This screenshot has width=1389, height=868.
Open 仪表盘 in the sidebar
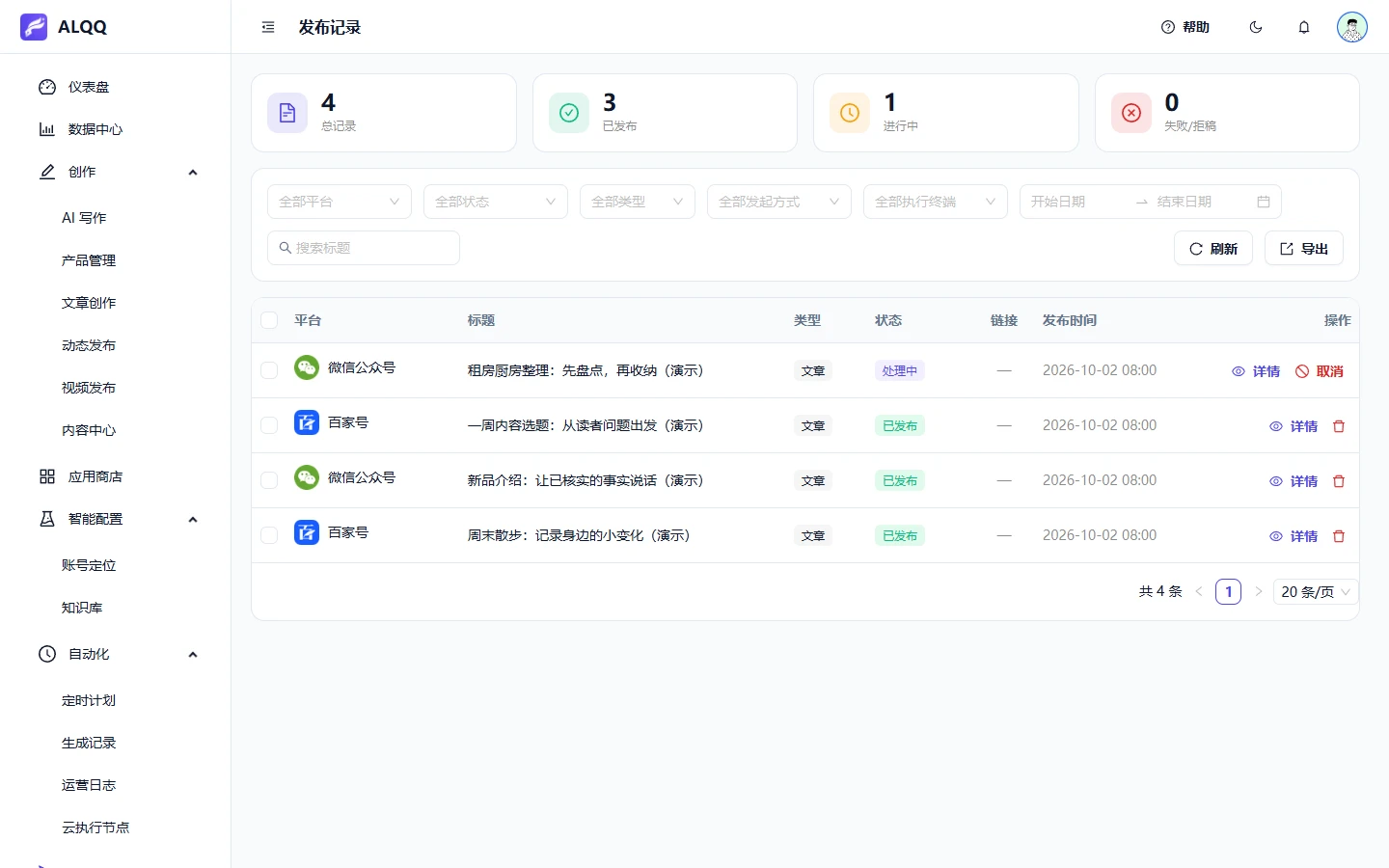[116, 87]
